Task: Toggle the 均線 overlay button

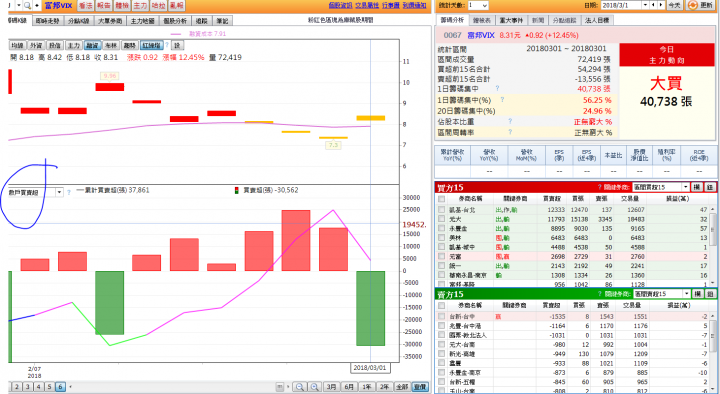Action: 17,45
